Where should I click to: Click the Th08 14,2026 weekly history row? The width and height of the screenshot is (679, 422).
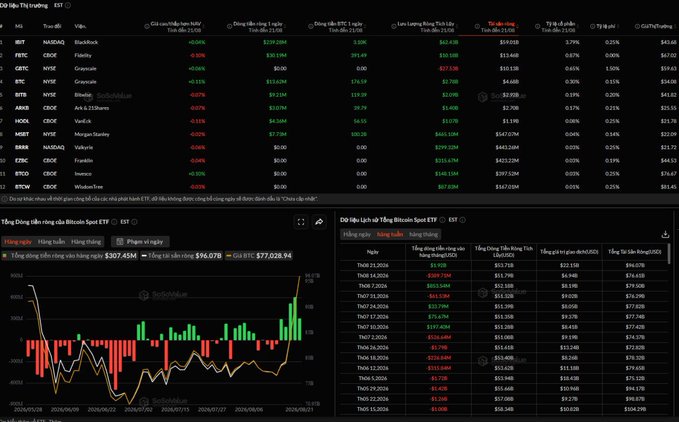click(x=504, y=275)
